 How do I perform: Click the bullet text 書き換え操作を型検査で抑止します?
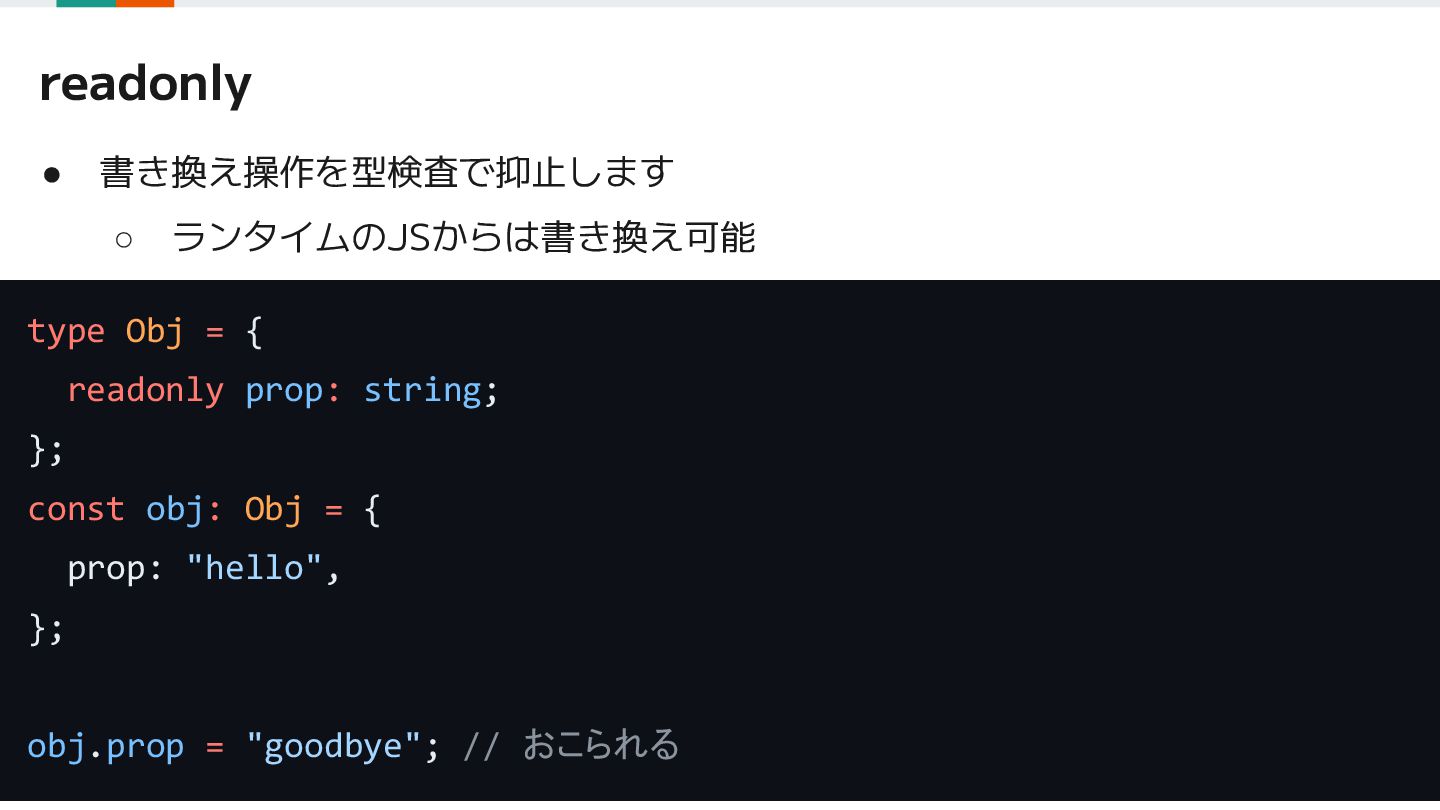387,173
